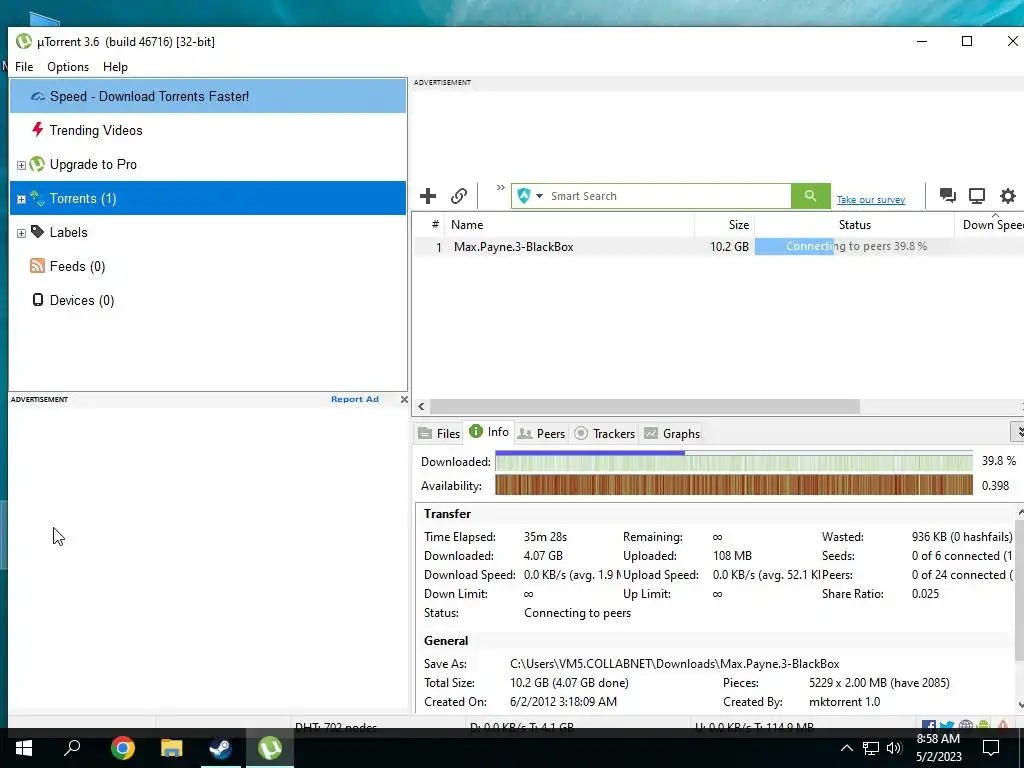Switch to the Info tab
Viewport: 1024px width, 768px height.
(489, 432)
